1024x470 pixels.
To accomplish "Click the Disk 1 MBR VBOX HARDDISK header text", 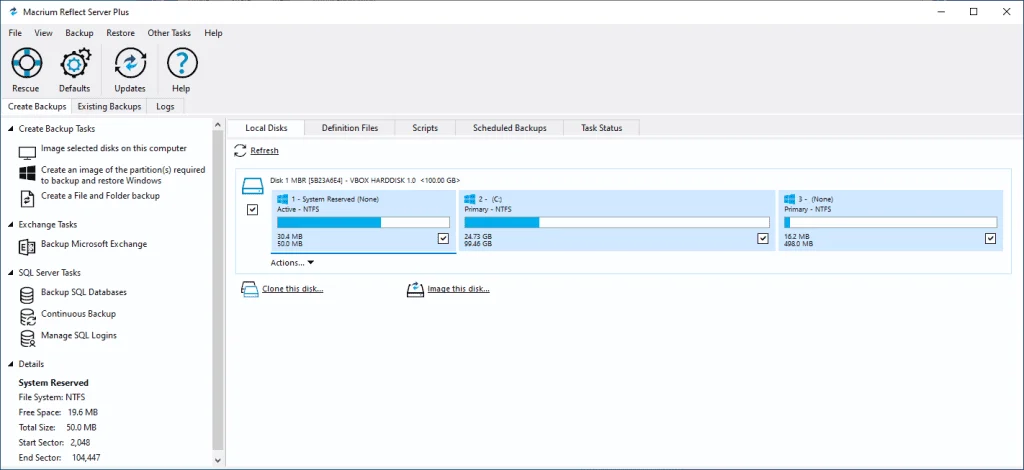I will click(x=365, y=180).
